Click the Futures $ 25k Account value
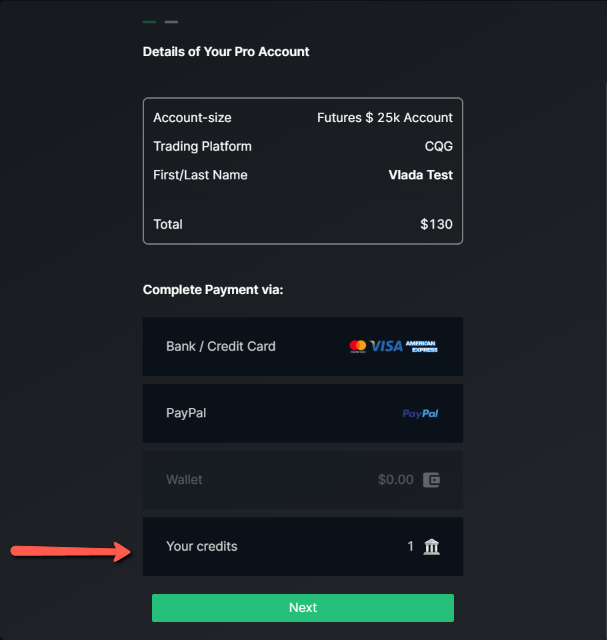The width and height of the screenshot is (607, 640). [x=385, y=118]
